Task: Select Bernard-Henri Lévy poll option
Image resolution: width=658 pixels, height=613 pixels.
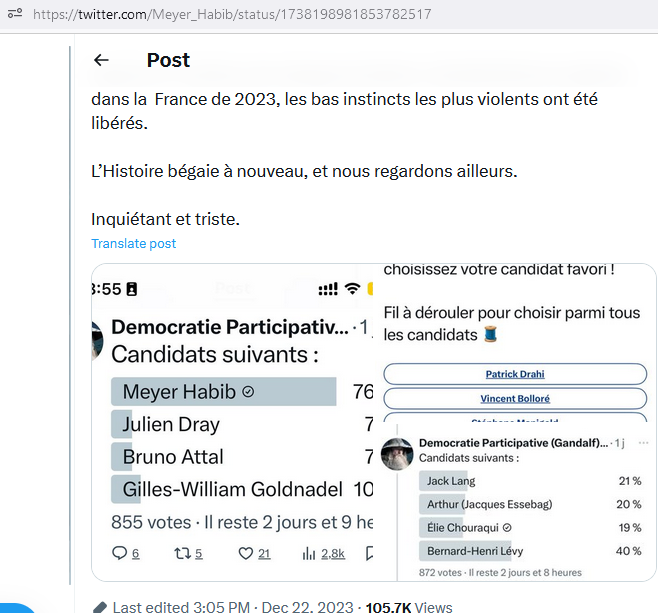Action: pyautogui.click(x=530, y=551)
